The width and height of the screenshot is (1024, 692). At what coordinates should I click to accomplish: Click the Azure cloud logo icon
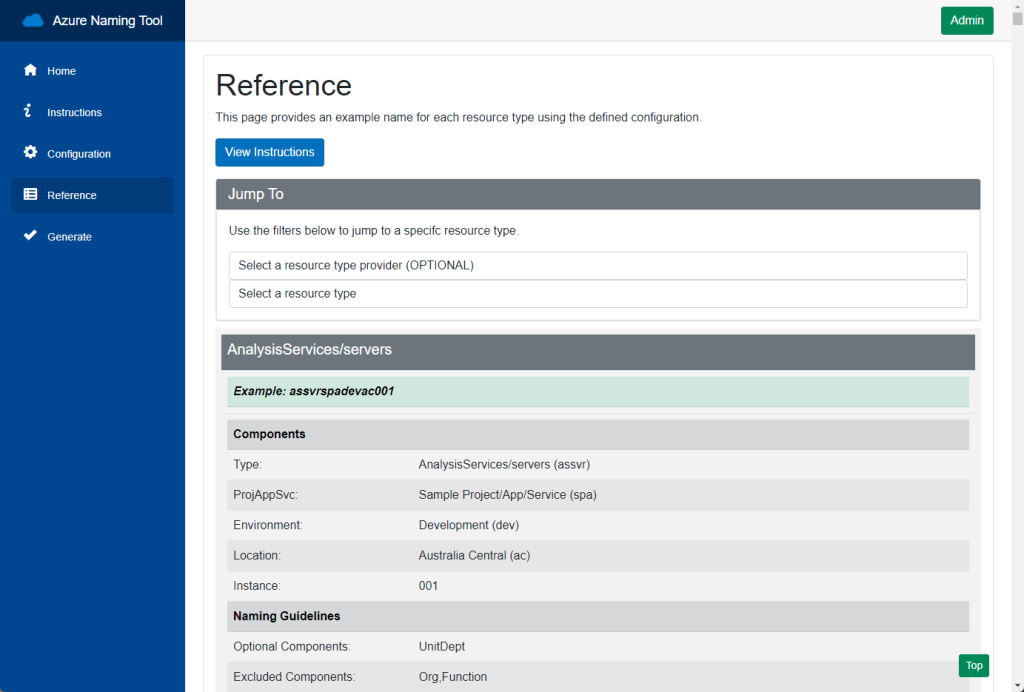[33, 21]
